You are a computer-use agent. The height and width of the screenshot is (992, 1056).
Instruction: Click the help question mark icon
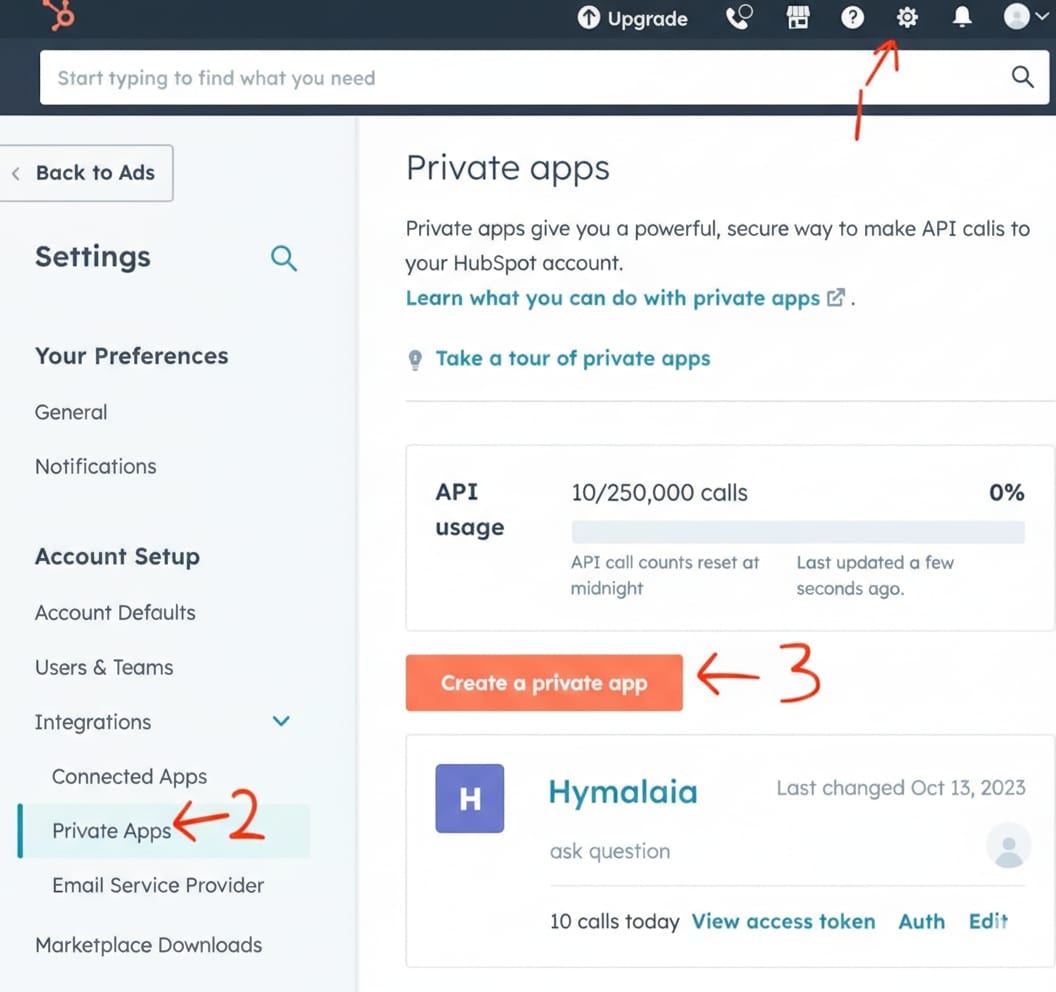pyautogui.click(x=852, y=18)
